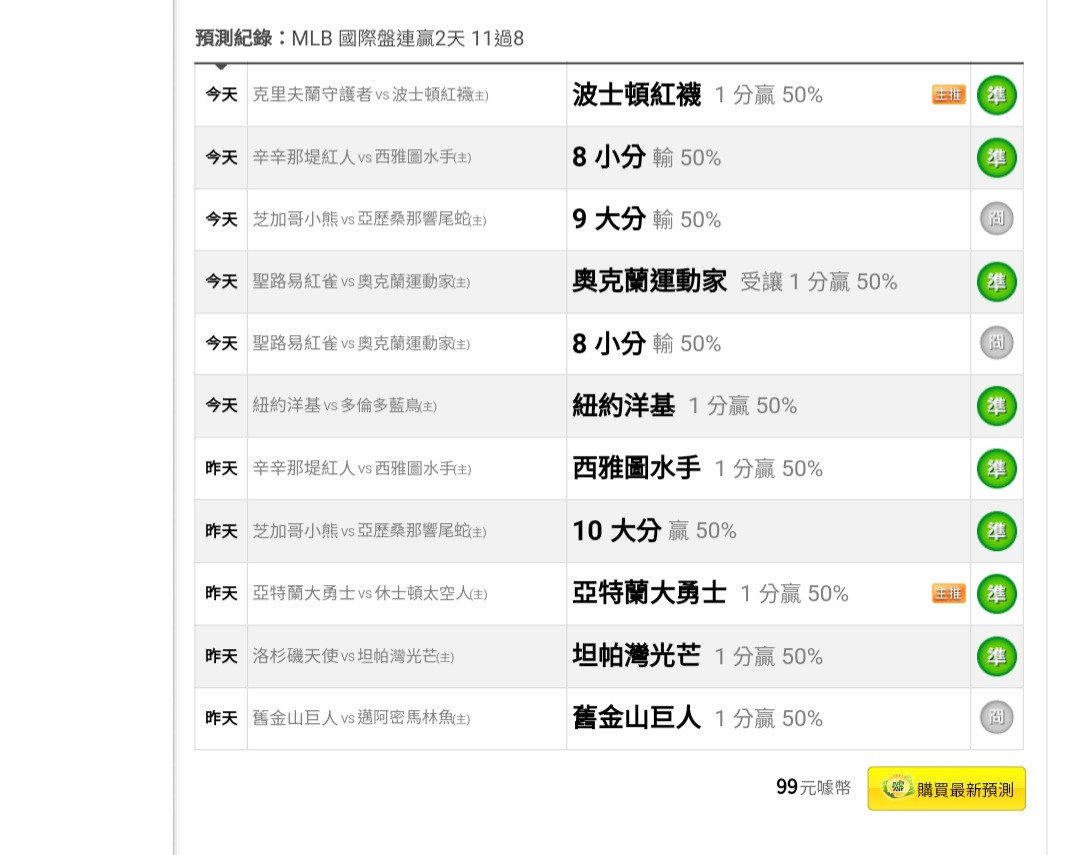
Task: Click green 準 icon for 坦帕灣光芒 prediction
Action: (996, 656)
